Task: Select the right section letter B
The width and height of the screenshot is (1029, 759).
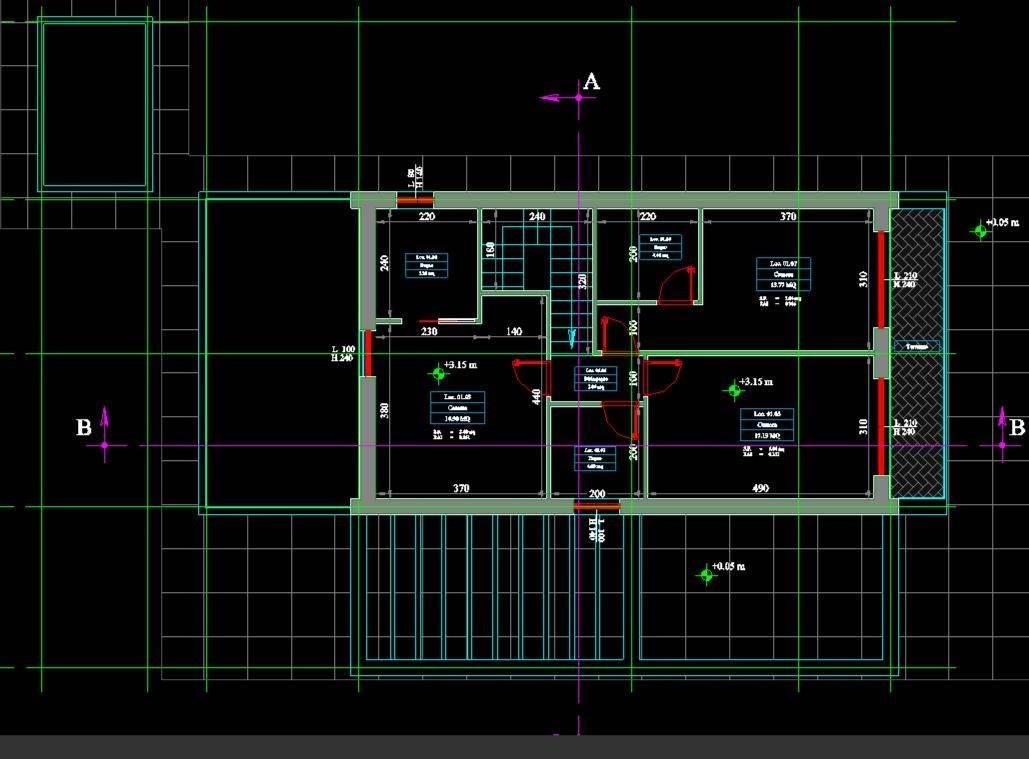Action: tap(1017, 428)
